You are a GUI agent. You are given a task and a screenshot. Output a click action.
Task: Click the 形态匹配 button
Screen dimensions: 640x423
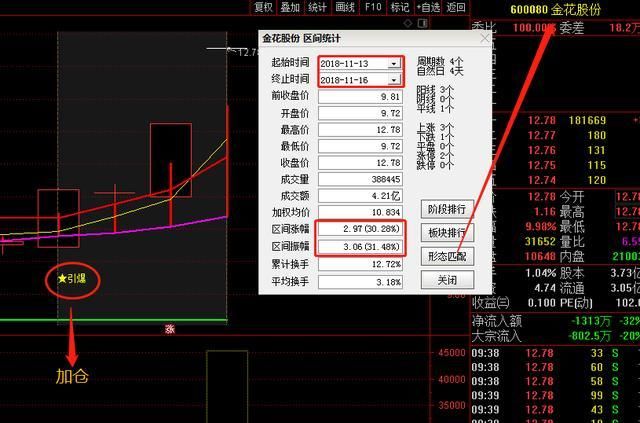[447, 256]
